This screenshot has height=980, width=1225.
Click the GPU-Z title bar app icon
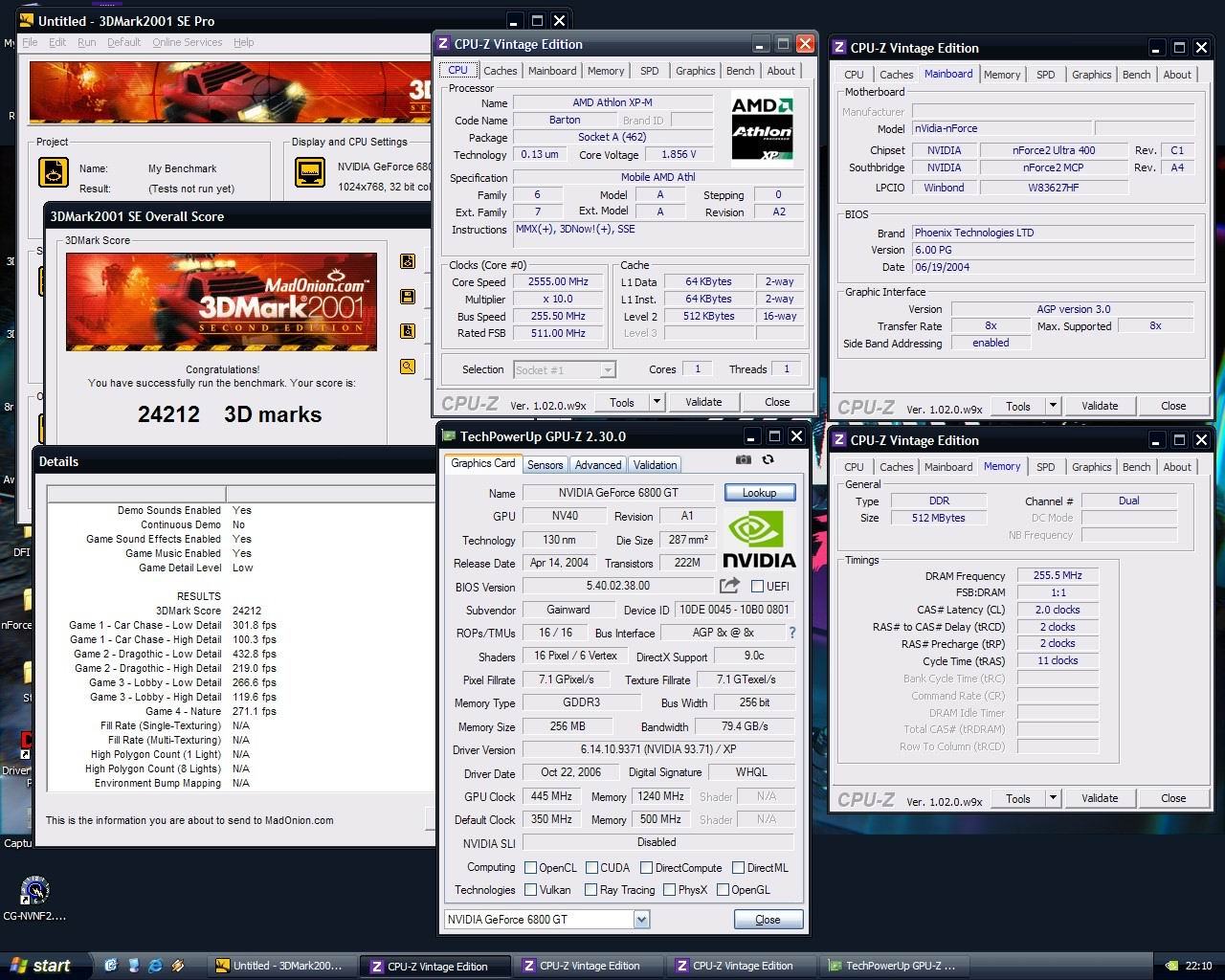(x=449, y=436)
